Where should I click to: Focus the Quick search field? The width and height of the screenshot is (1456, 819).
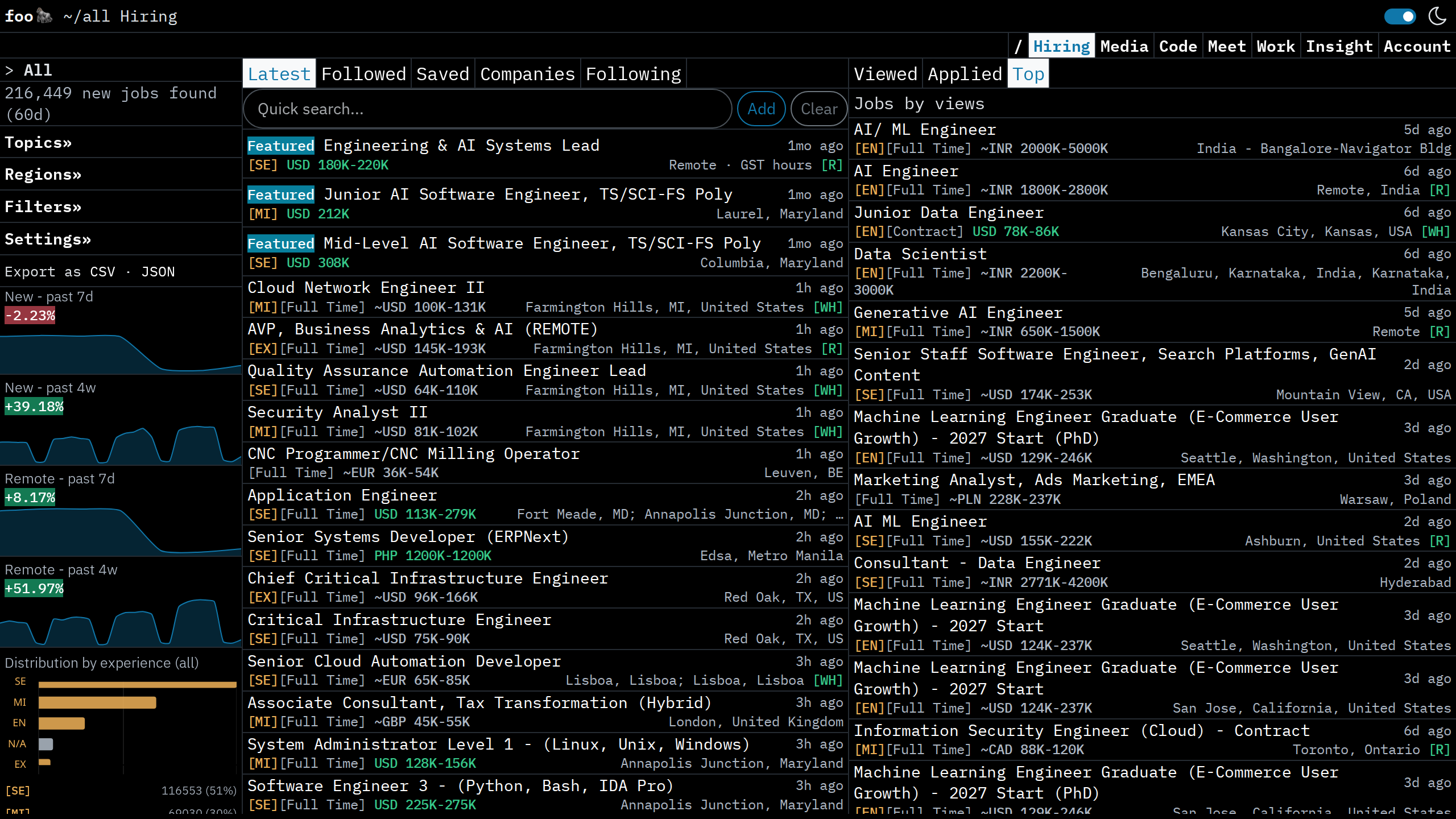click(x=488, y=109)
